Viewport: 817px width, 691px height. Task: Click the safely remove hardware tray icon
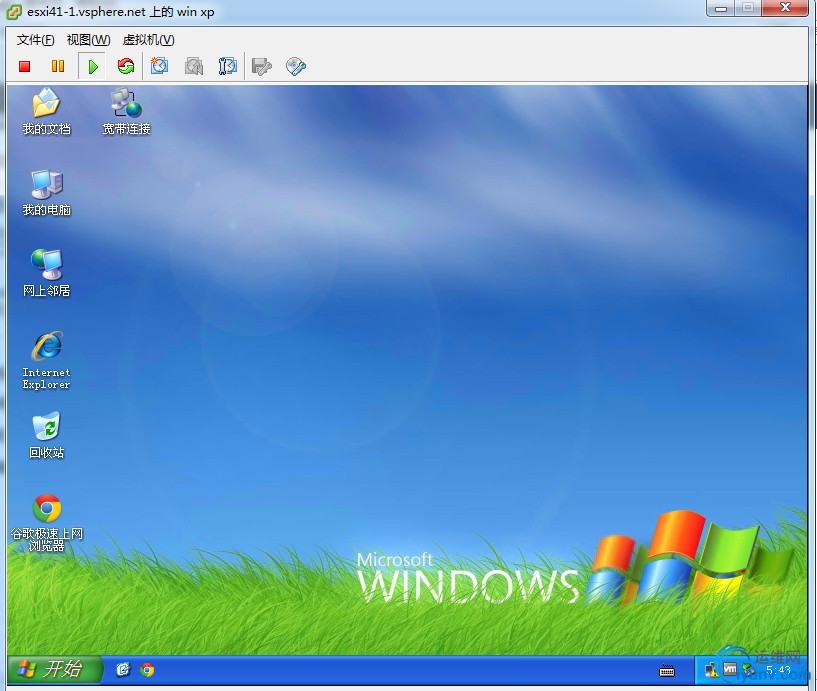click(x=749, y=670)
